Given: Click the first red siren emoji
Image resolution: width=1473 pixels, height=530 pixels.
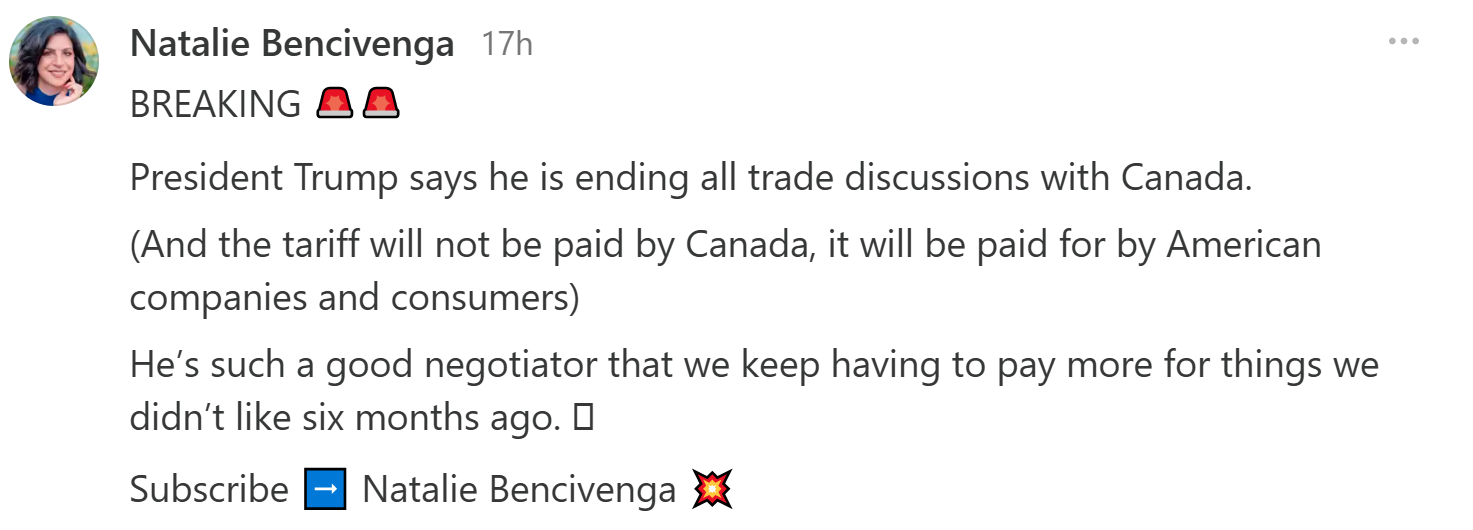Looking at the screenshot, I should click(x=335, y=103).
